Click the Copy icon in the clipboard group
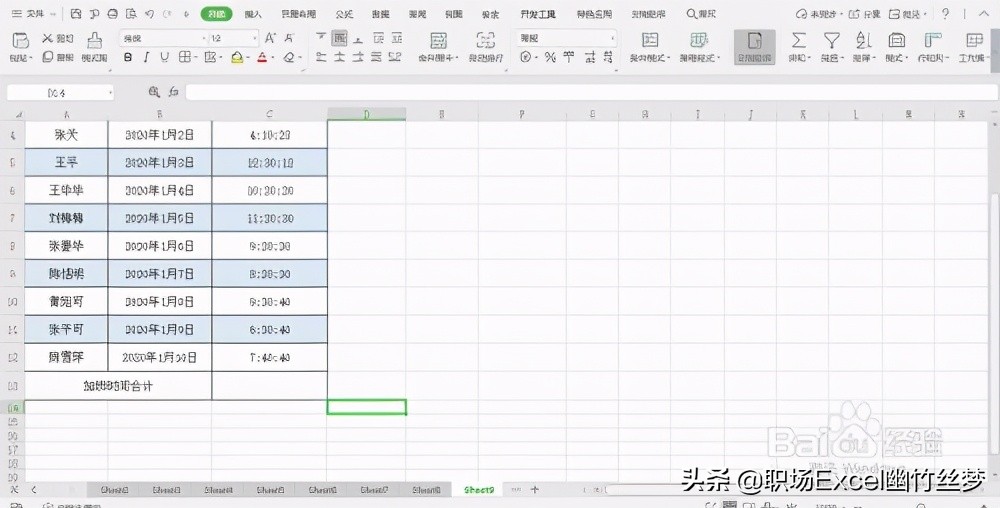 coord(48,57)
